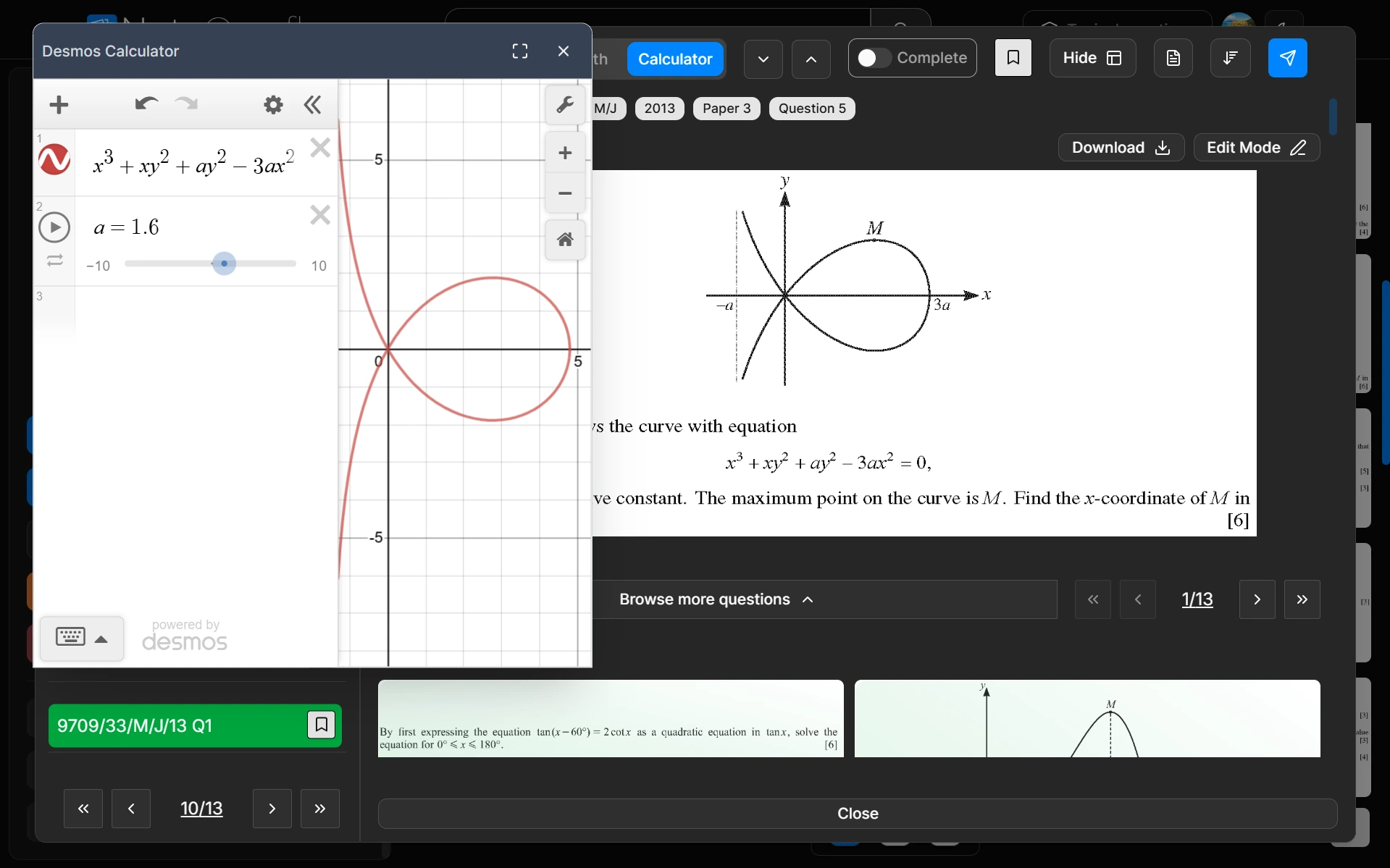Add a new expression with the plus icon
This screenshot has width=1390, height=868.
(x=59, y=105)
